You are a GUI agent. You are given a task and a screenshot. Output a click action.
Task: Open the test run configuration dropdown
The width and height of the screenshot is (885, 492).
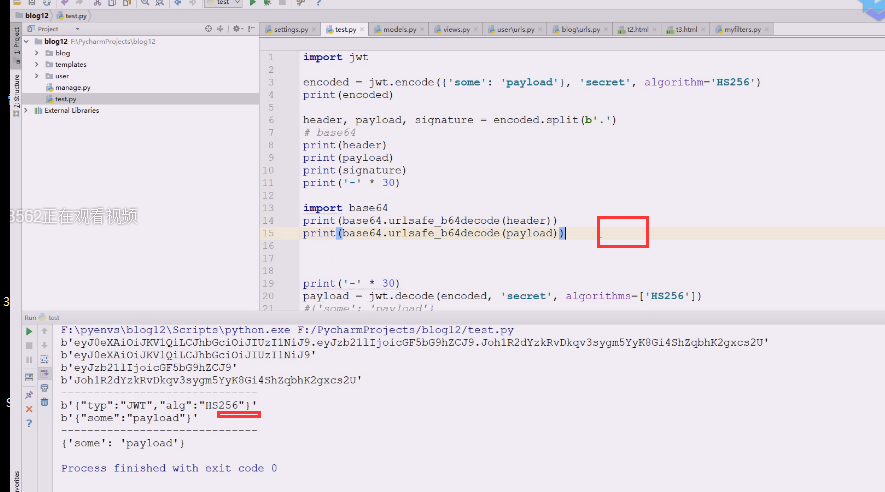pyautogui.click(x=224, y=2)
